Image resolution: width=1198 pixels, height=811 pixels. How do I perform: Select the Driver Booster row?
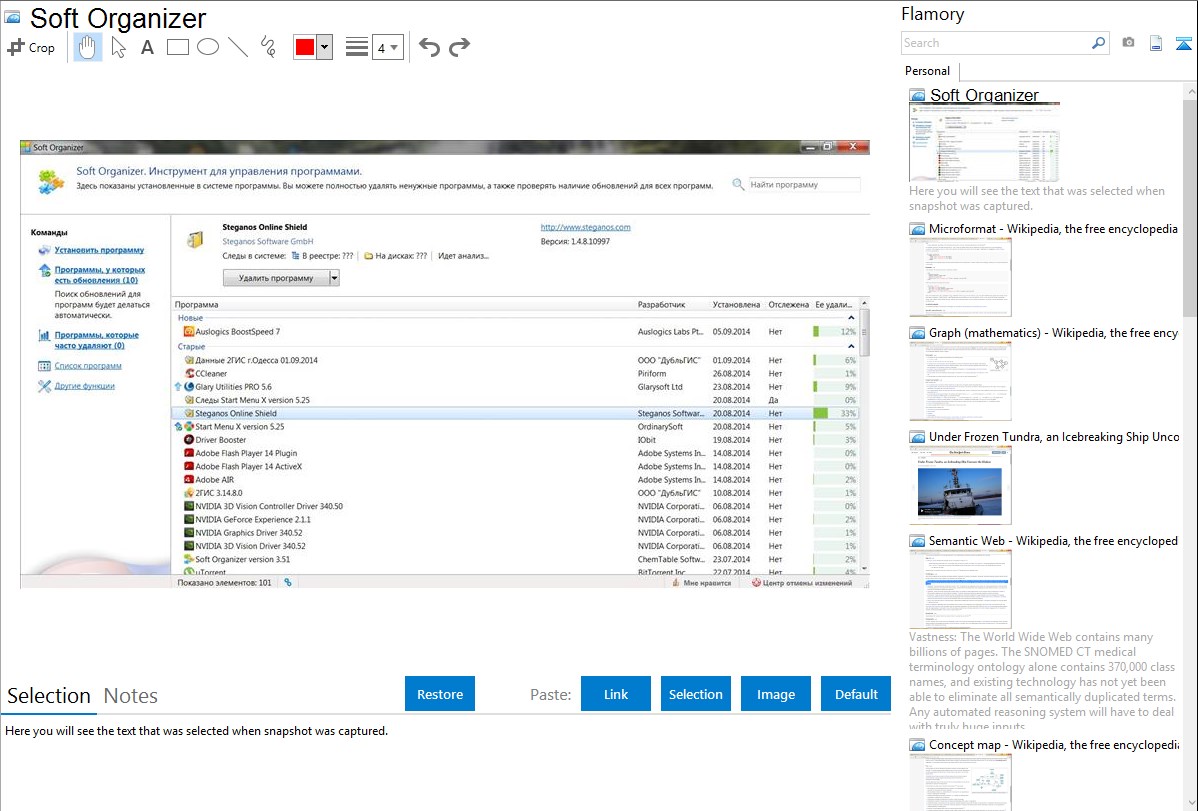pos(516,440)
